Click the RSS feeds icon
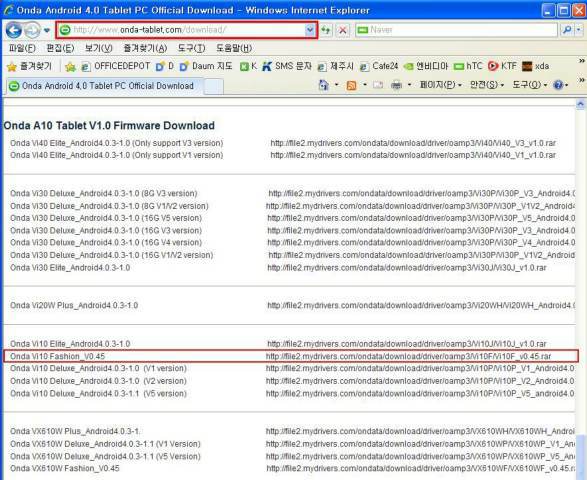Viewport: 587px width, 480px height. tap(351, 85)
